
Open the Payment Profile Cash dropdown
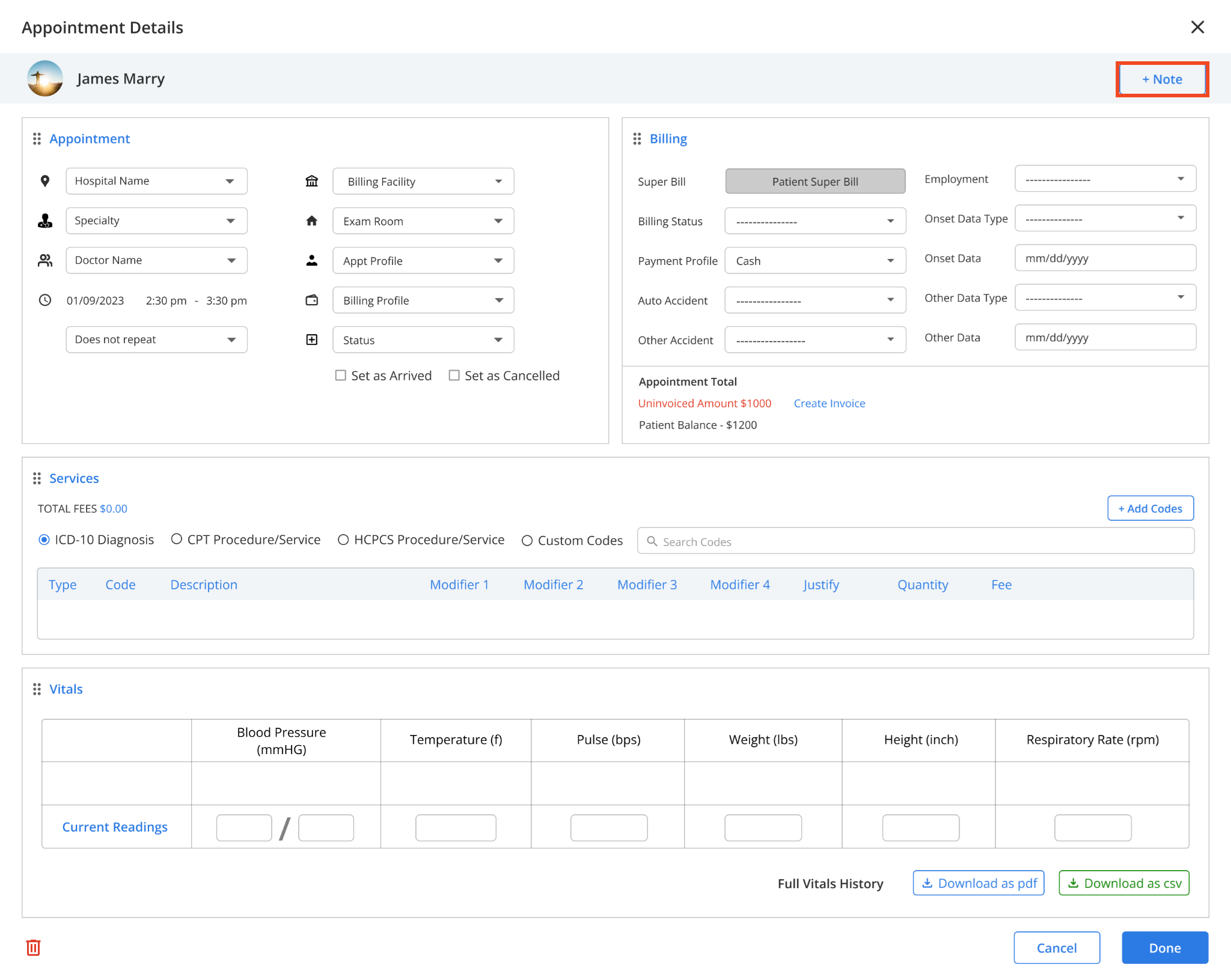point(815,260)
